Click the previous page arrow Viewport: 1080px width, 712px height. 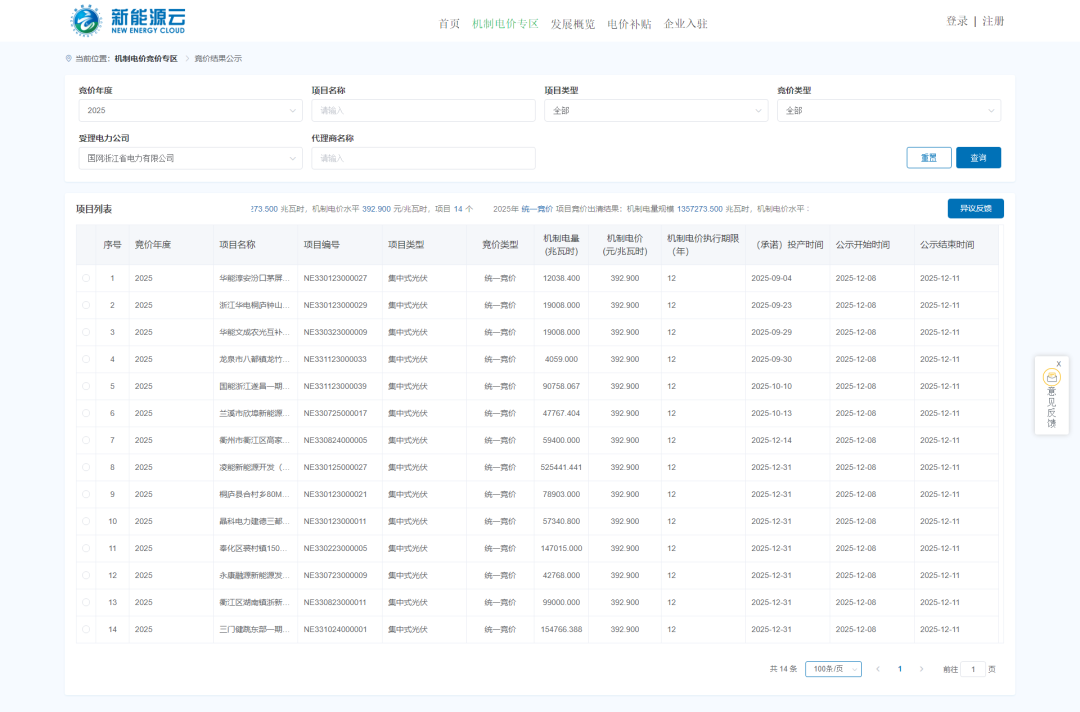tap(878, 668)
